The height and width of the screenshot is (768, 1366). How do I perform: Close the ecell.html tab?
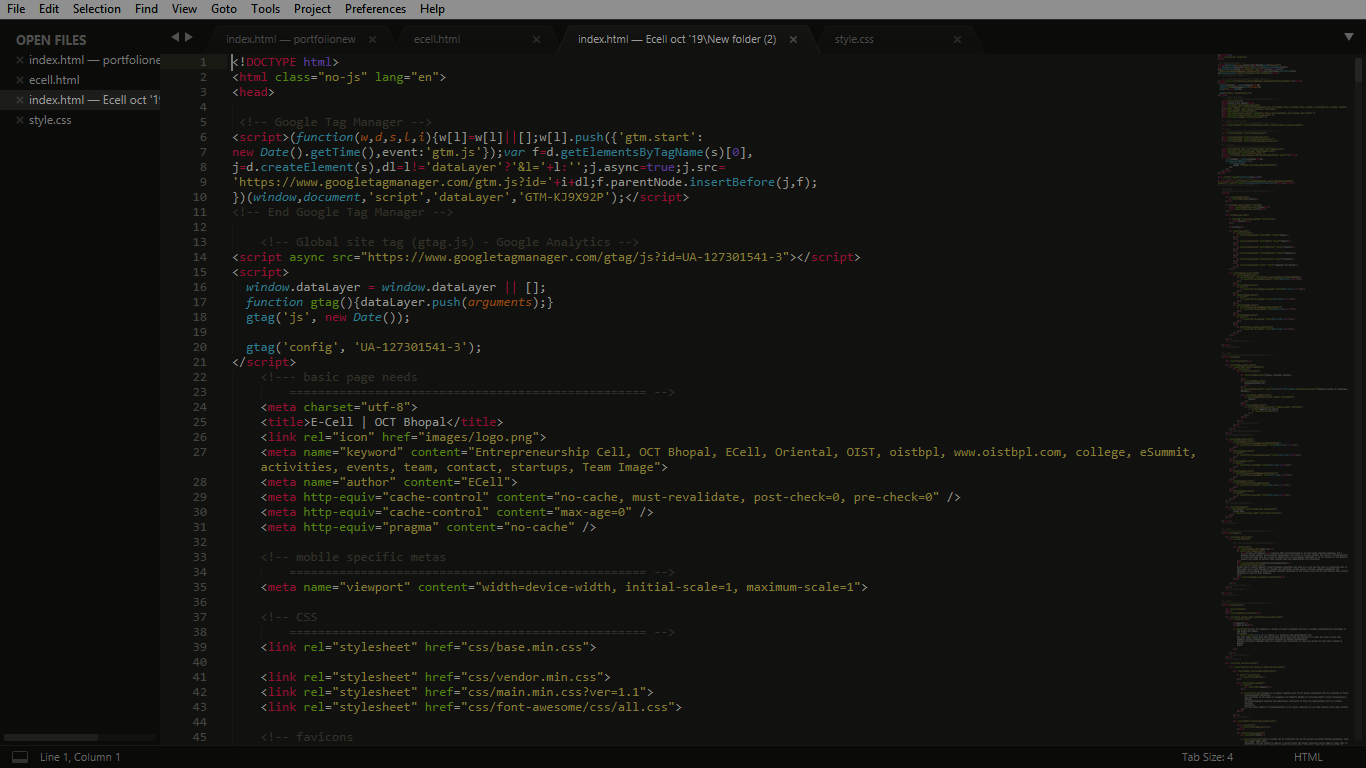point(536,39)
